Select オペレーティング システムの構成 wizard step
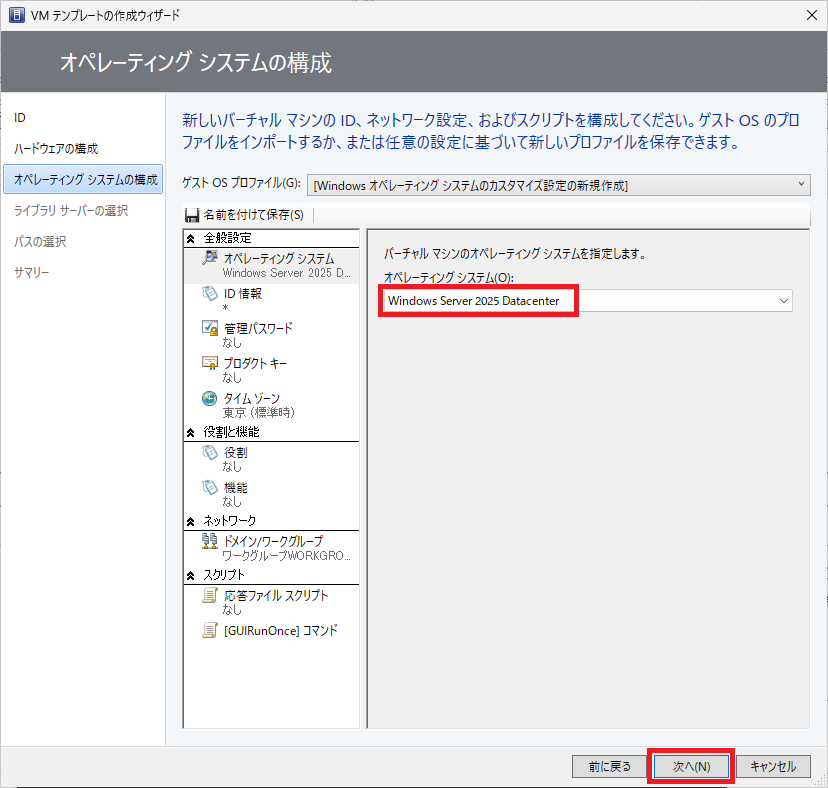Image resolution: width=828 pixels, height=788 pixels. [x=83, y=180]
